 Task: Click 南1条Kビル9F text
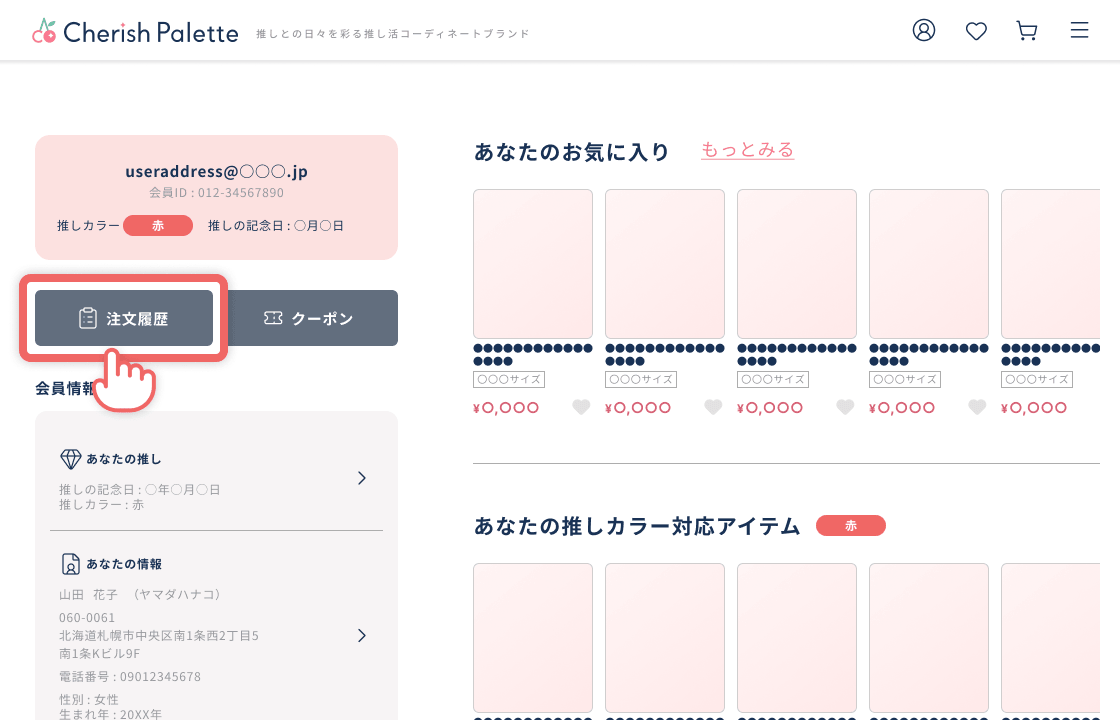tap(99, 654)
